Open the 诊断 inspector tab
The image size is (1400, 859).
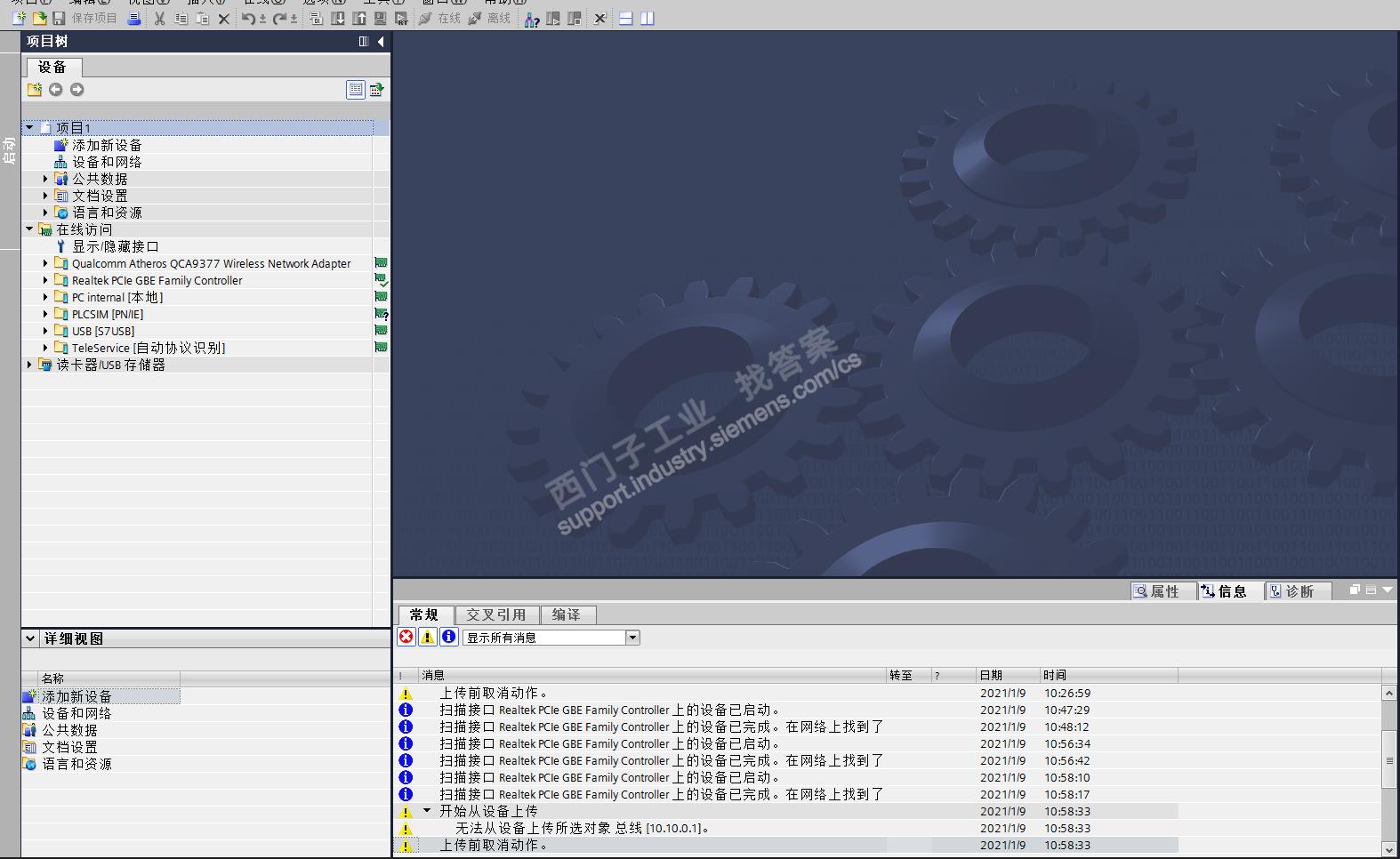tap(1299, 591)
